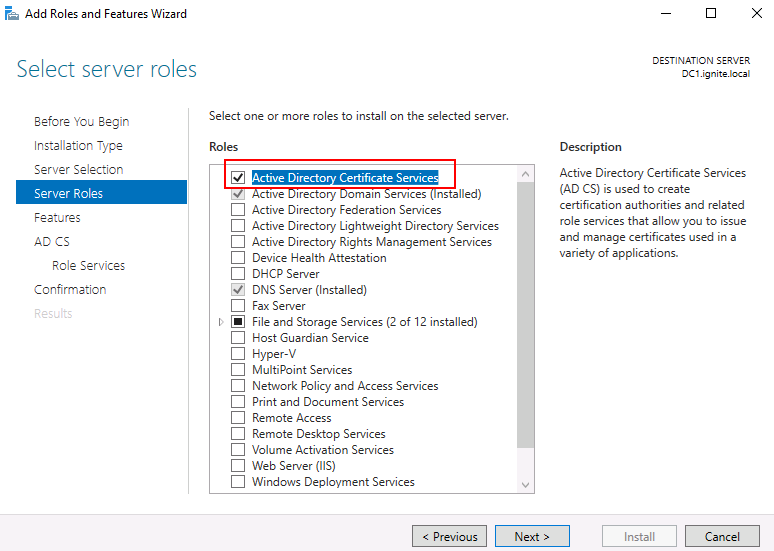Maximize the wizard window
The height and width of the screenshot is (551, 774).
[711, 13]
